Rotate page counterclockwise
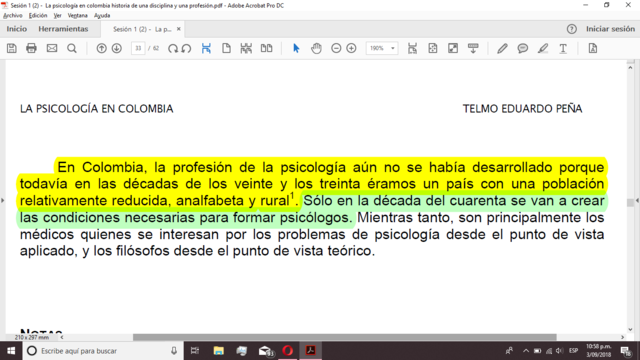The width and height of the screenshot is (640, 360). point(187,48)
